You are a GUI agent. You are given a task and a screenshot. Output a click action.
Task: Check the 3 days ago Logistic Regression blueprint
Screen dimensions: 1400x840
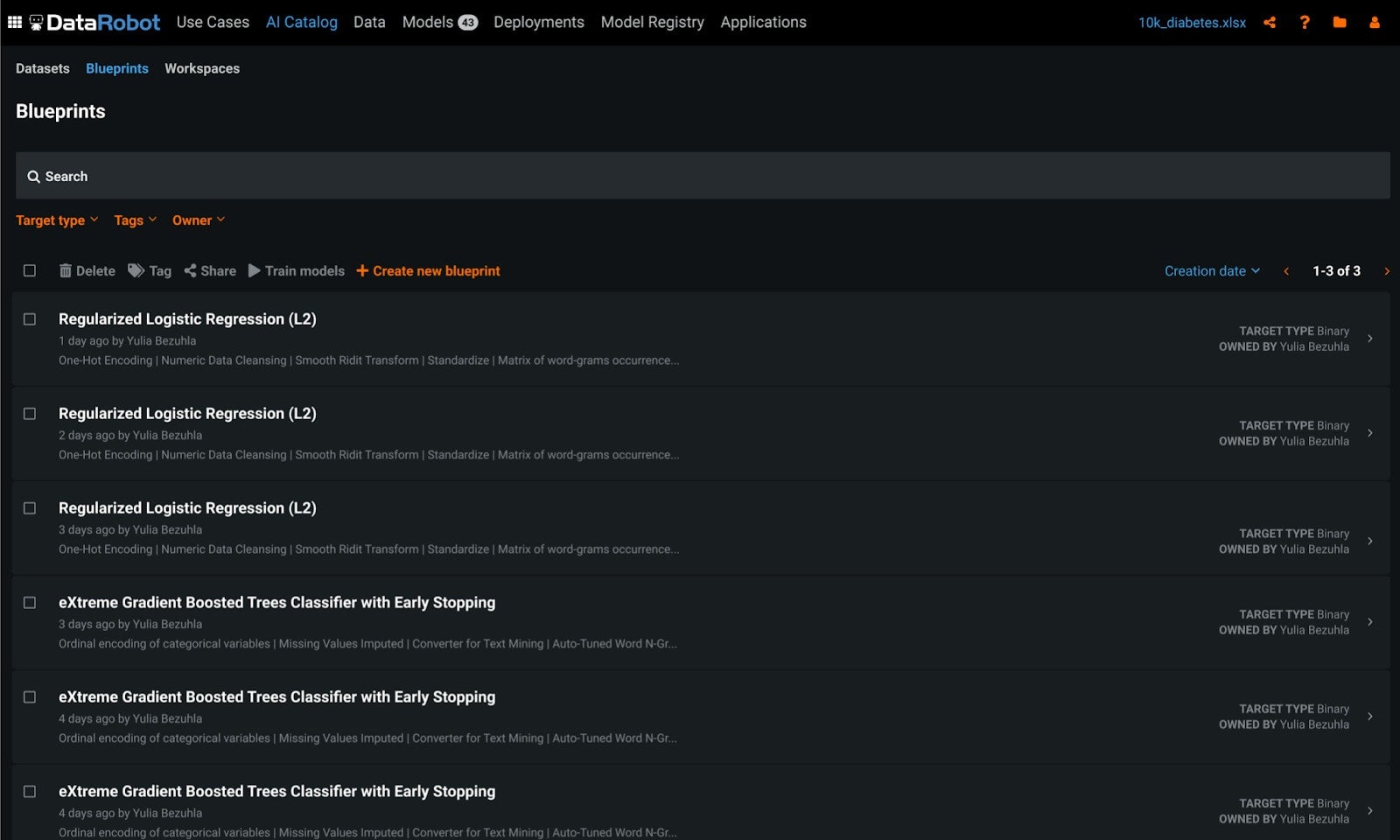coord(30,508)
